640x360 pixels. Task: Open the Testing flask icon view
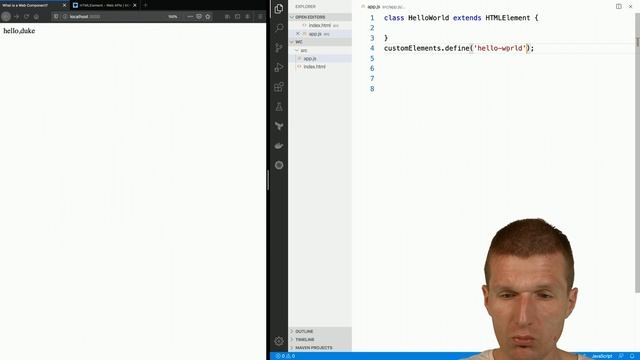pos(279,107)
